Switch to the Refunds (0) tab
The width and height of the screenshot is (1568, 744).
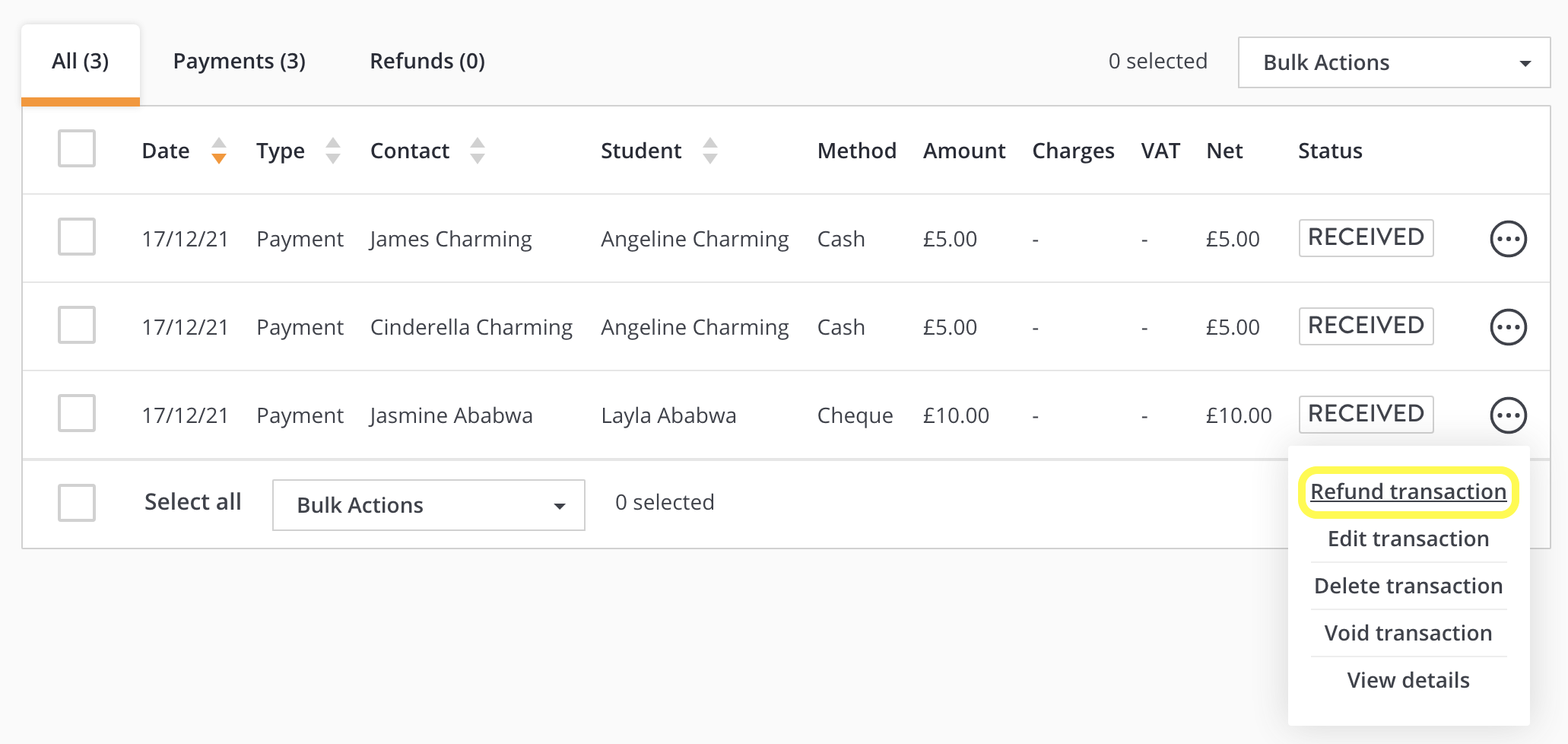[x=427, y=62]
